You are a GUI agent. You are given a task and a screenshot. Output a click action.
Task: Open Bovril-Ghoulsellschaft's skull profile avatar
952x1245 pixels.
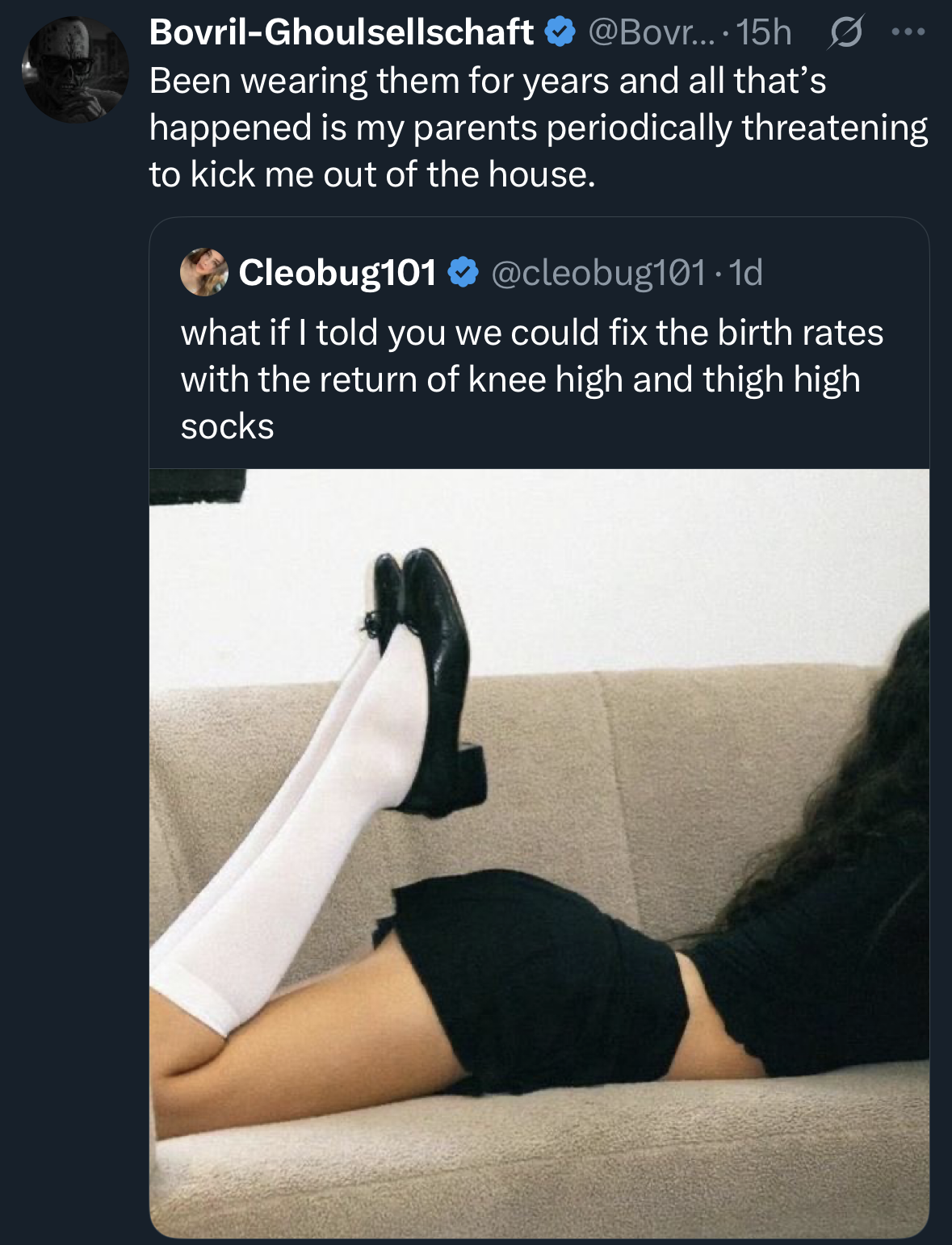coord(75,71)
